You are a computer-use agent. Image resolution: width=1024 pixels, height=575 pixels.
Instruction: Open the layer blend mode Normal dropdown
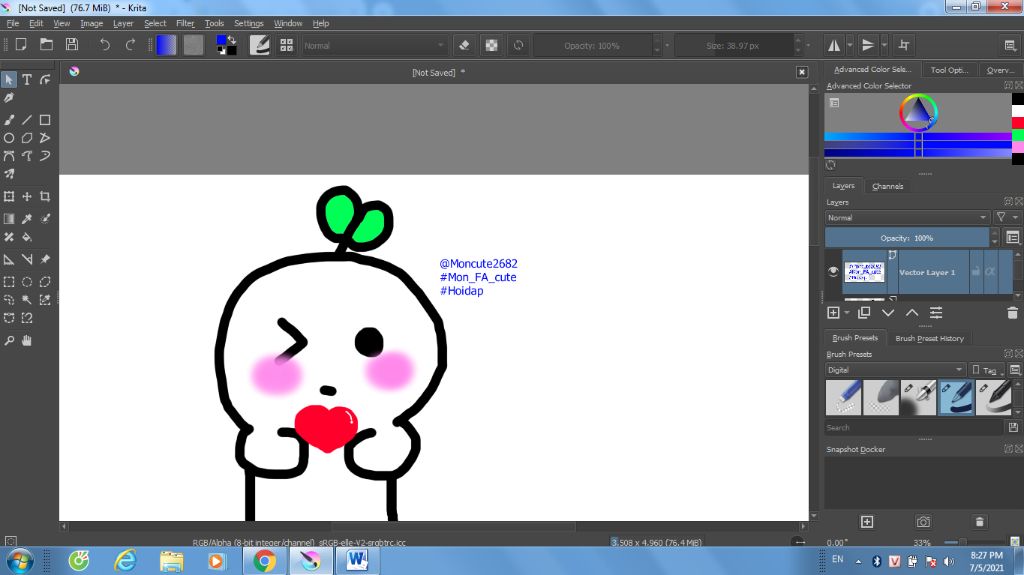pos(907,218)
